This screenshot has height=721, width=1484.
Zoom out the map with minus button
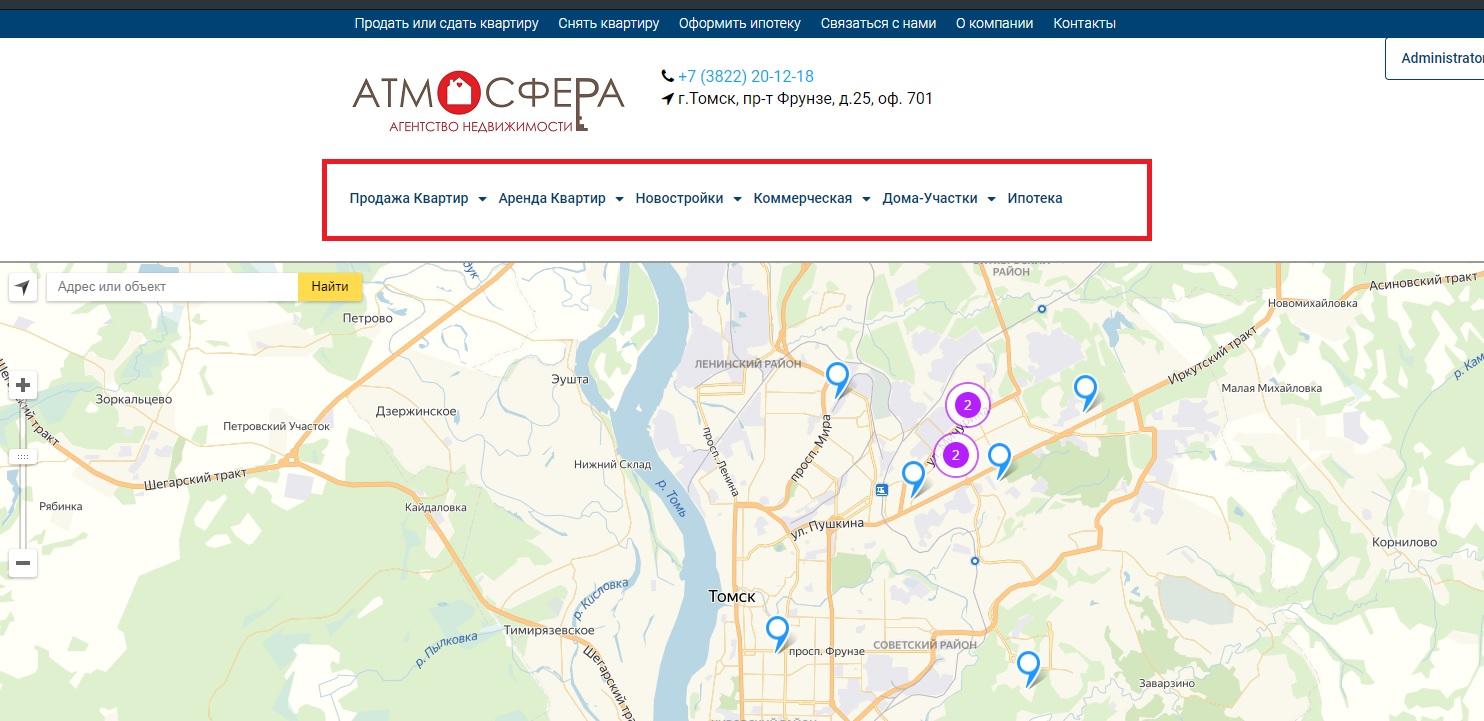23,563
